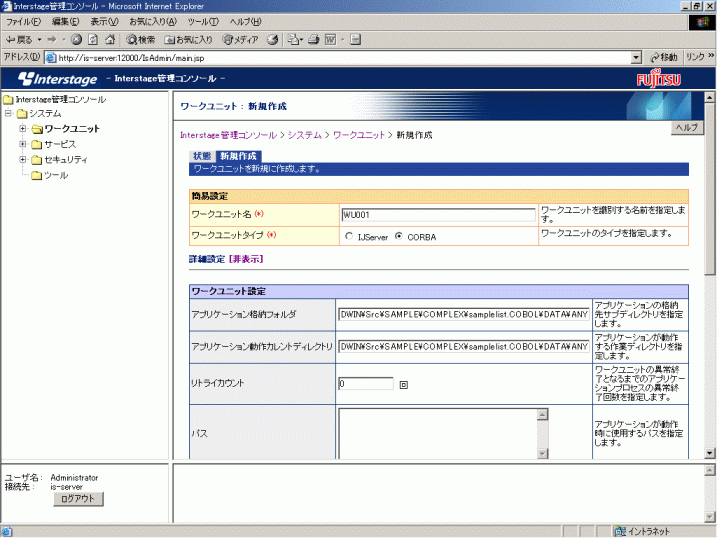
Task: Click the ツール folder icon
Action: point(37,176)
